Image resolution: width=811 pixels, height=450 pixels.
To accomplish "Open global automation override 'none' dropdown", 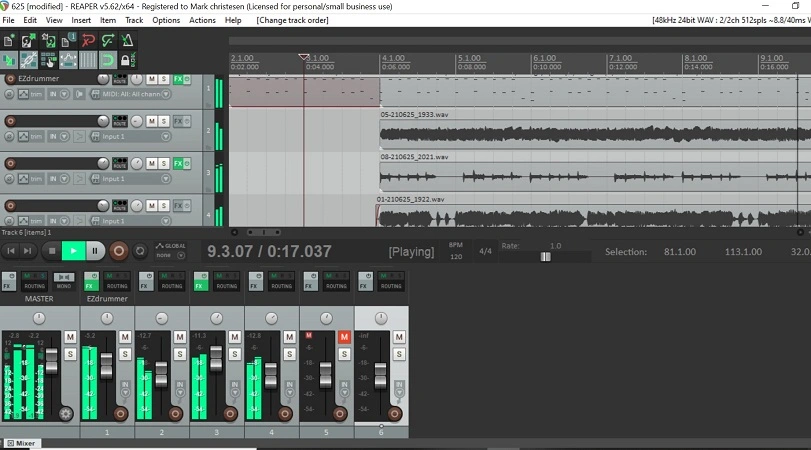I will (x=171, y=256).
